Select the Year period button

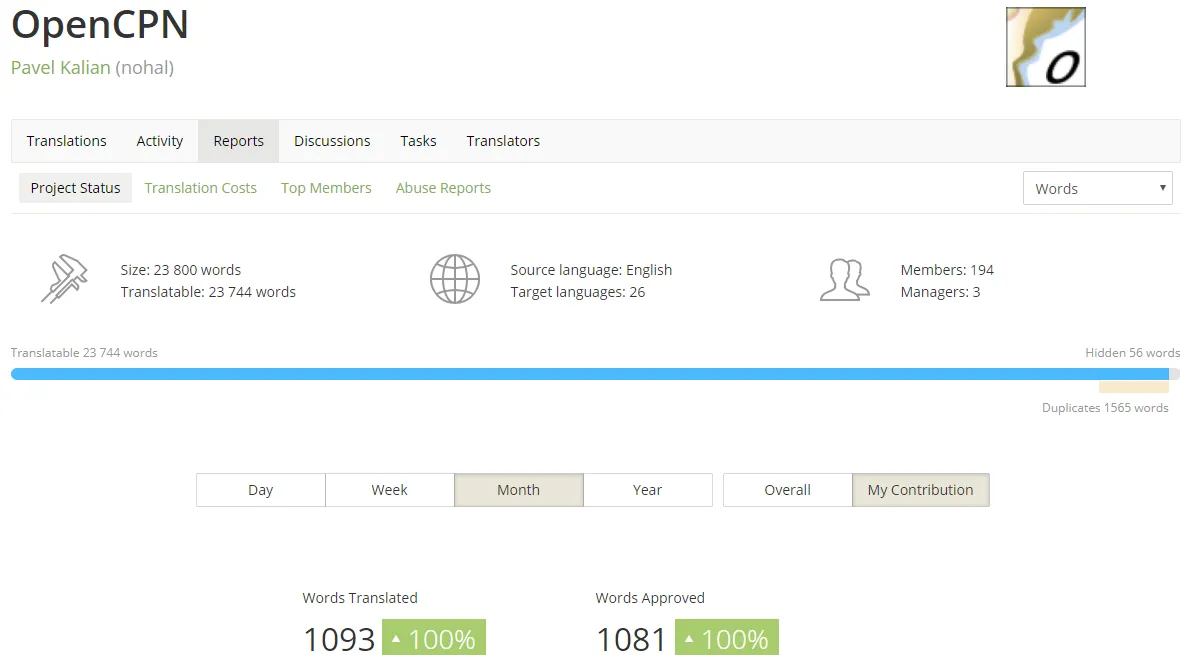click(648, 490)
